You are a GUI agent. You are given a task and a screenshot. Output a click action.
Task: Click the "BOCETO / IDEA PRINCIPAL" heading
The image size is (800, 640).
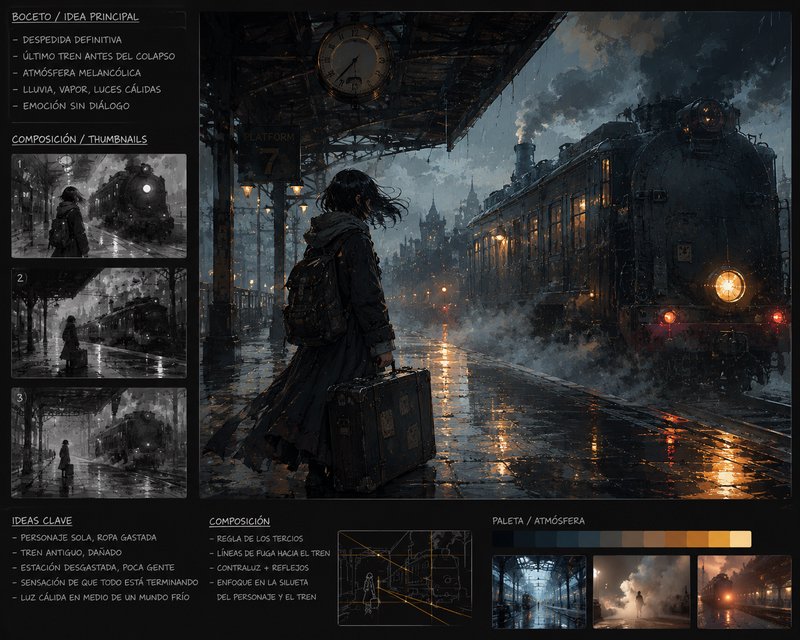point(75,17)
